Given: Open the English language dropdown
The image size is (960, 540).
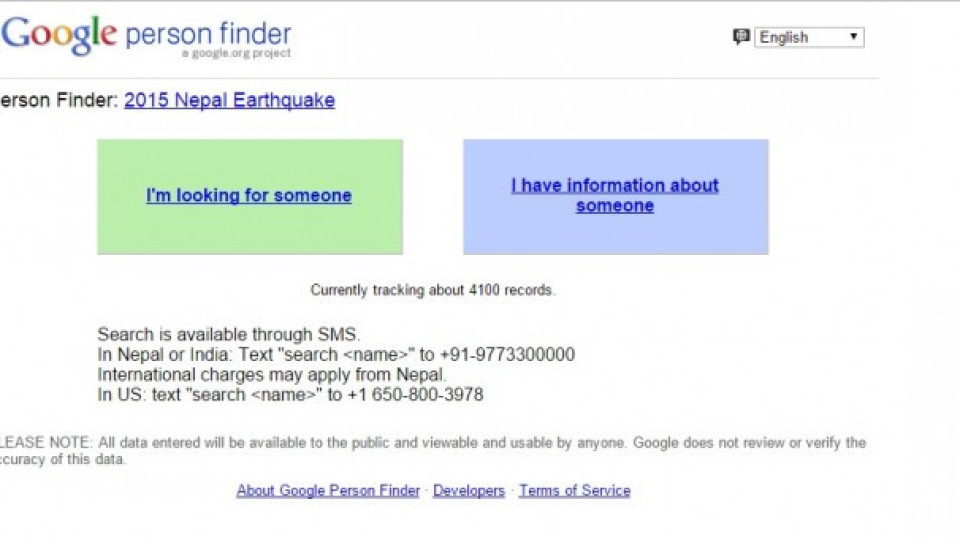Looking at the screenshot, I should click(809, 37).
